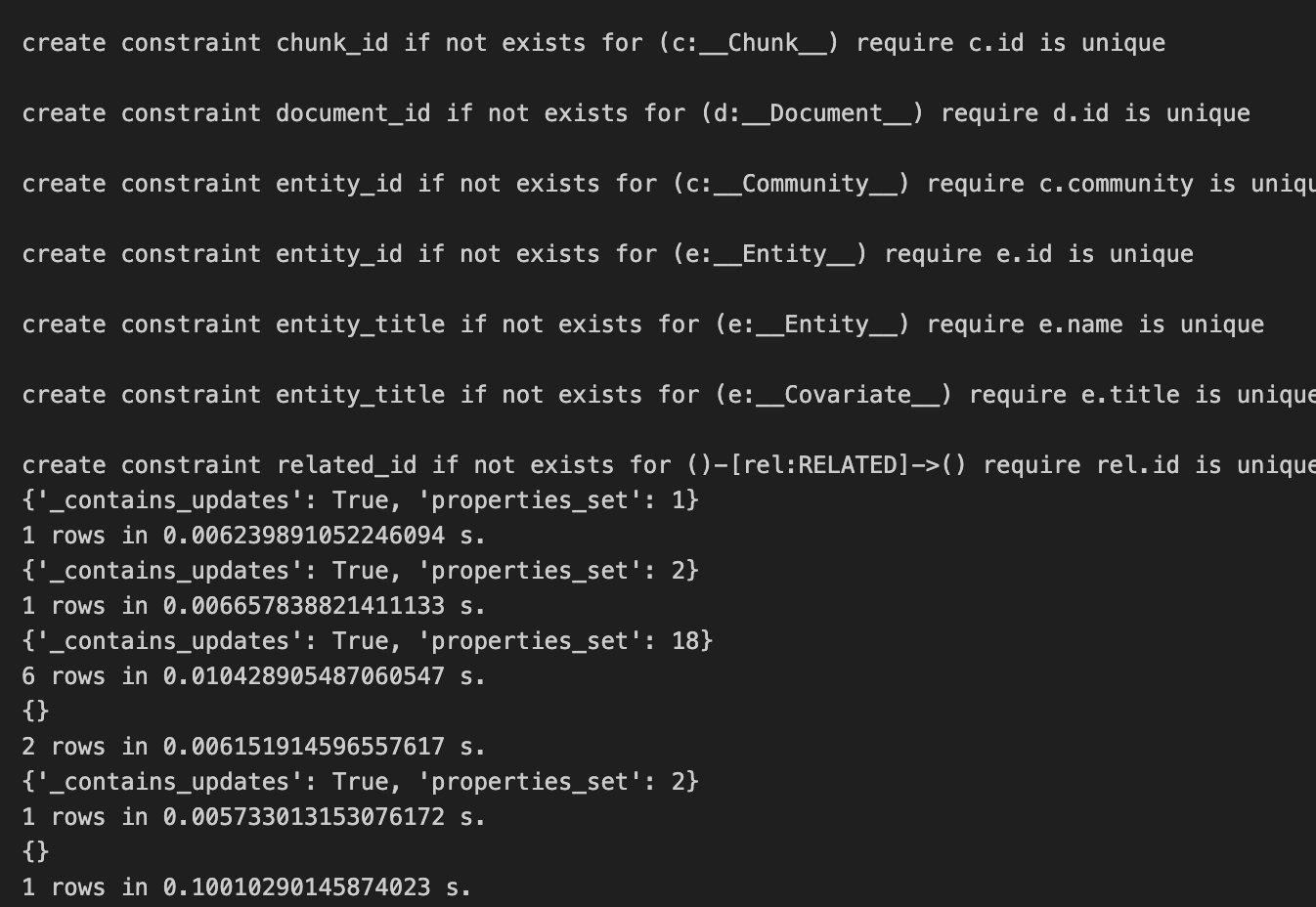This screenshot has width=1316, height=907.
Task: Click the document_id constraint statement line
Action: pyautogui.click(x=636, y=113)
